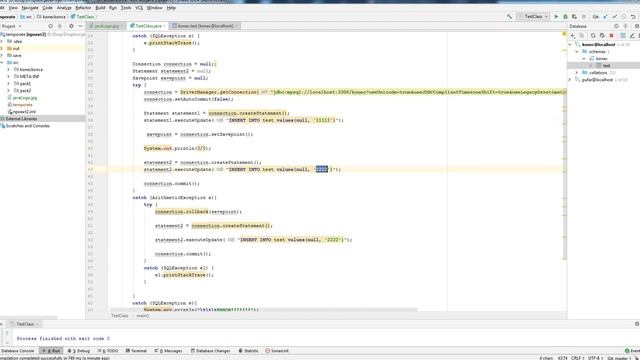This screenshot has width=640, height=360.
Task: Collapse the src folder
Action: coord(2,62)
